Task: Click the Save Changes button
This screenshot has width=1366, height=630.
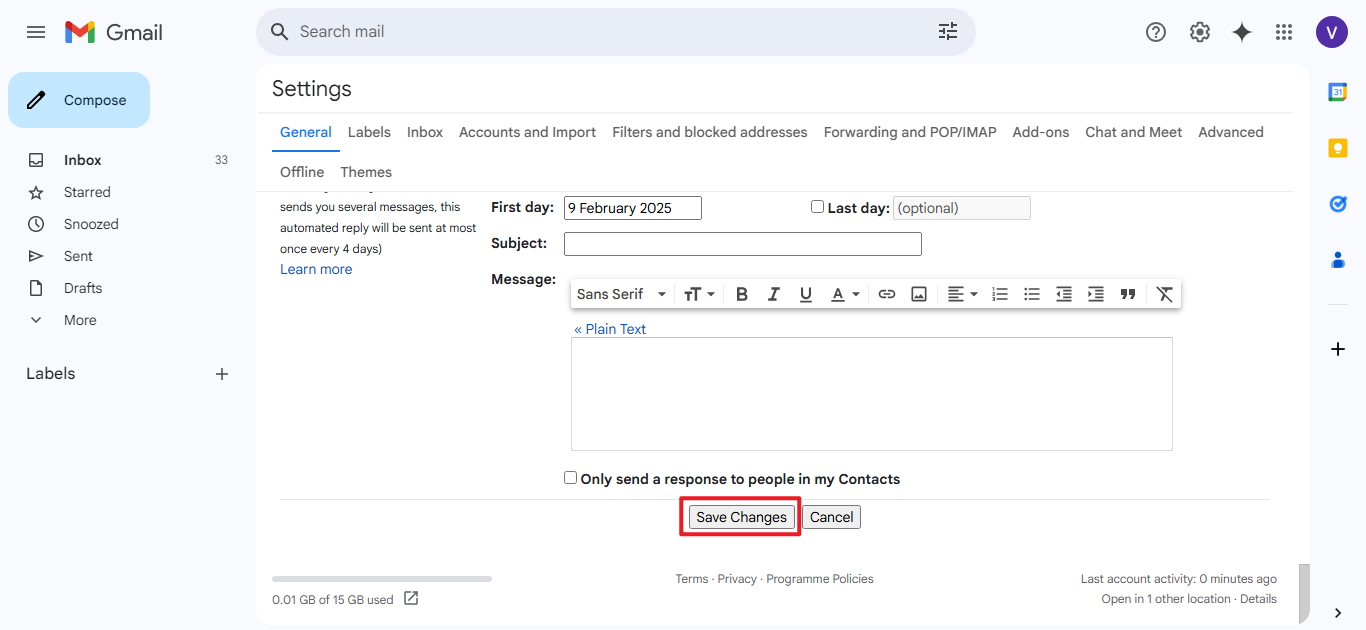Action: [741, 517]
